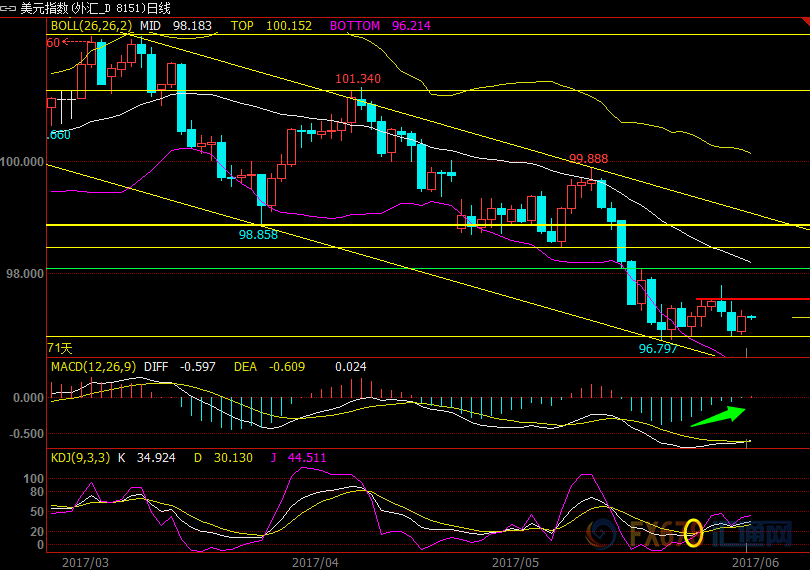Click the link icon beside the chart title
The height and width of the screenshot is (570, 810).
pyautogui.click(x=8, y=8)
